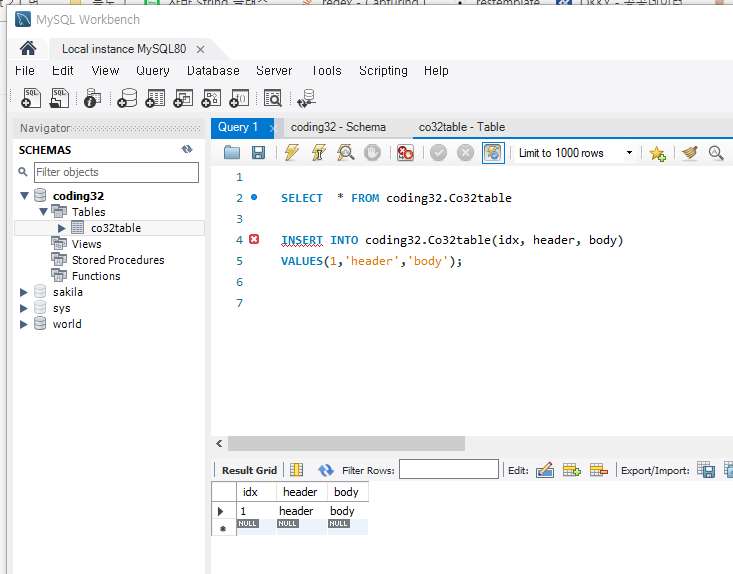Open the Help menu

tap(436, 71)
